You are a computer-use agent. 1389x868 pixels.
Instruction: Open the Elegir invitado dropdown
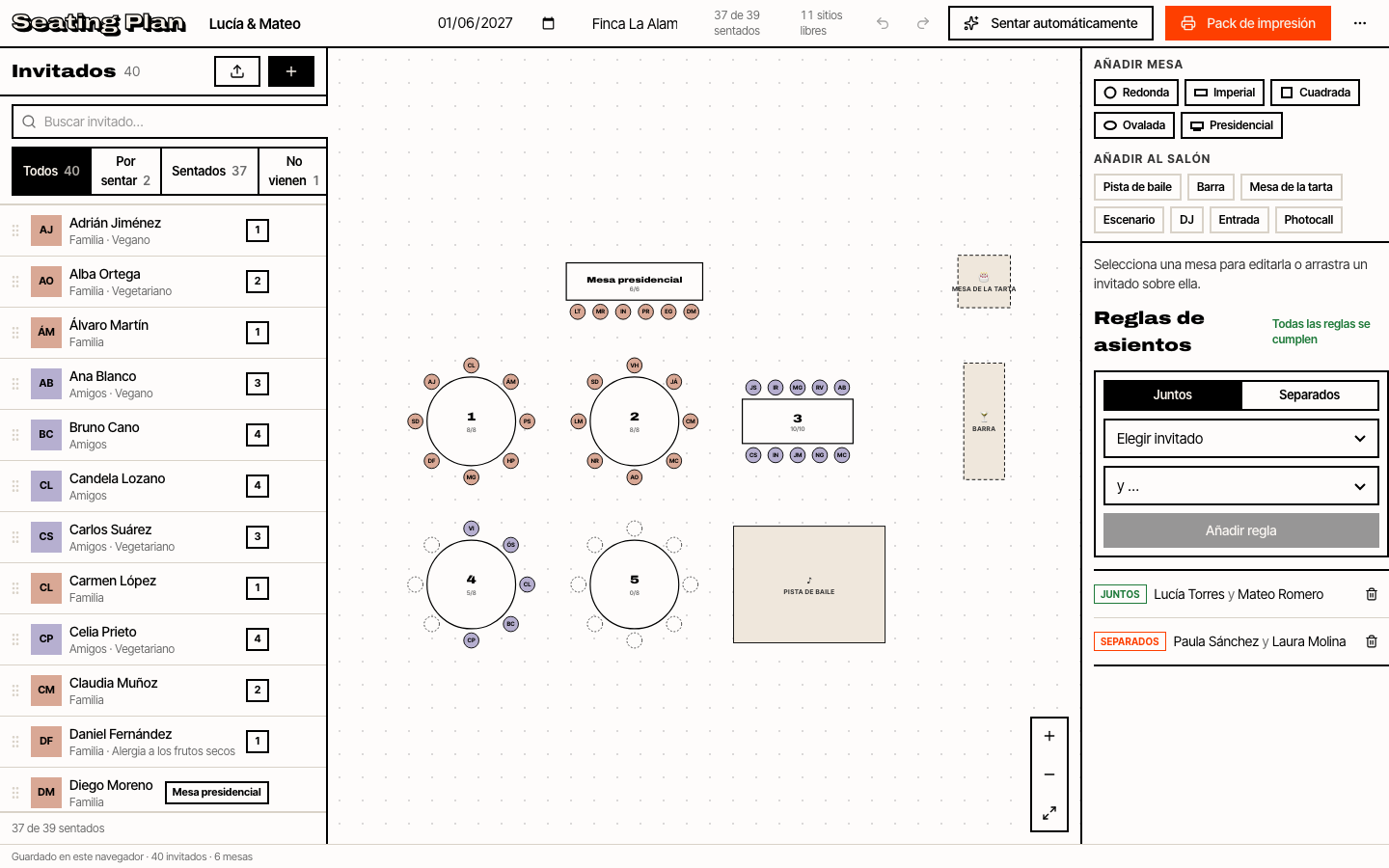click(x=1241, y=439)
